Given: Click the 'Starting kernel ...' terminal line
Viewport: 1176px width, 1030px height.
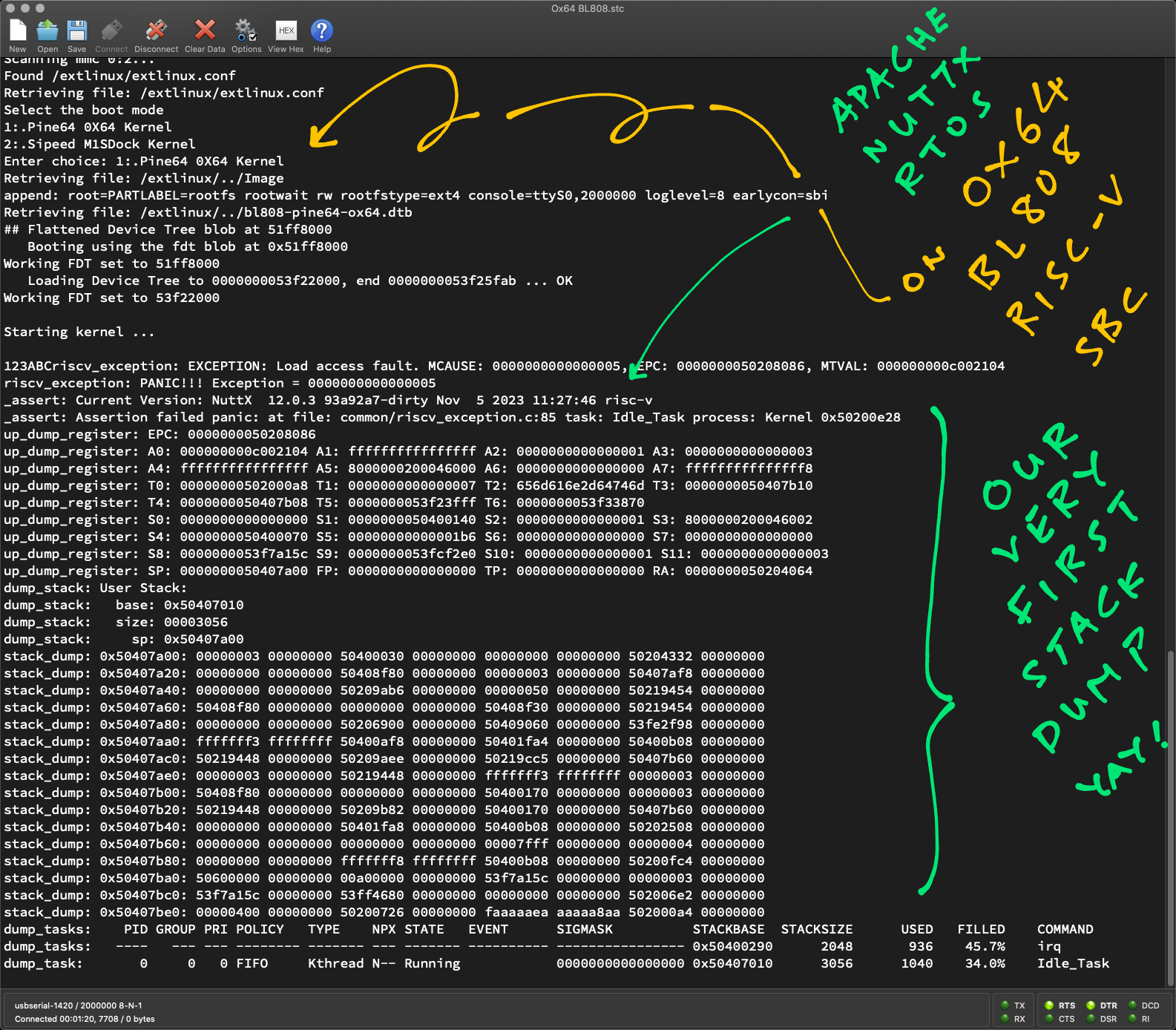Looking at the screenshot, I should 79,332.
